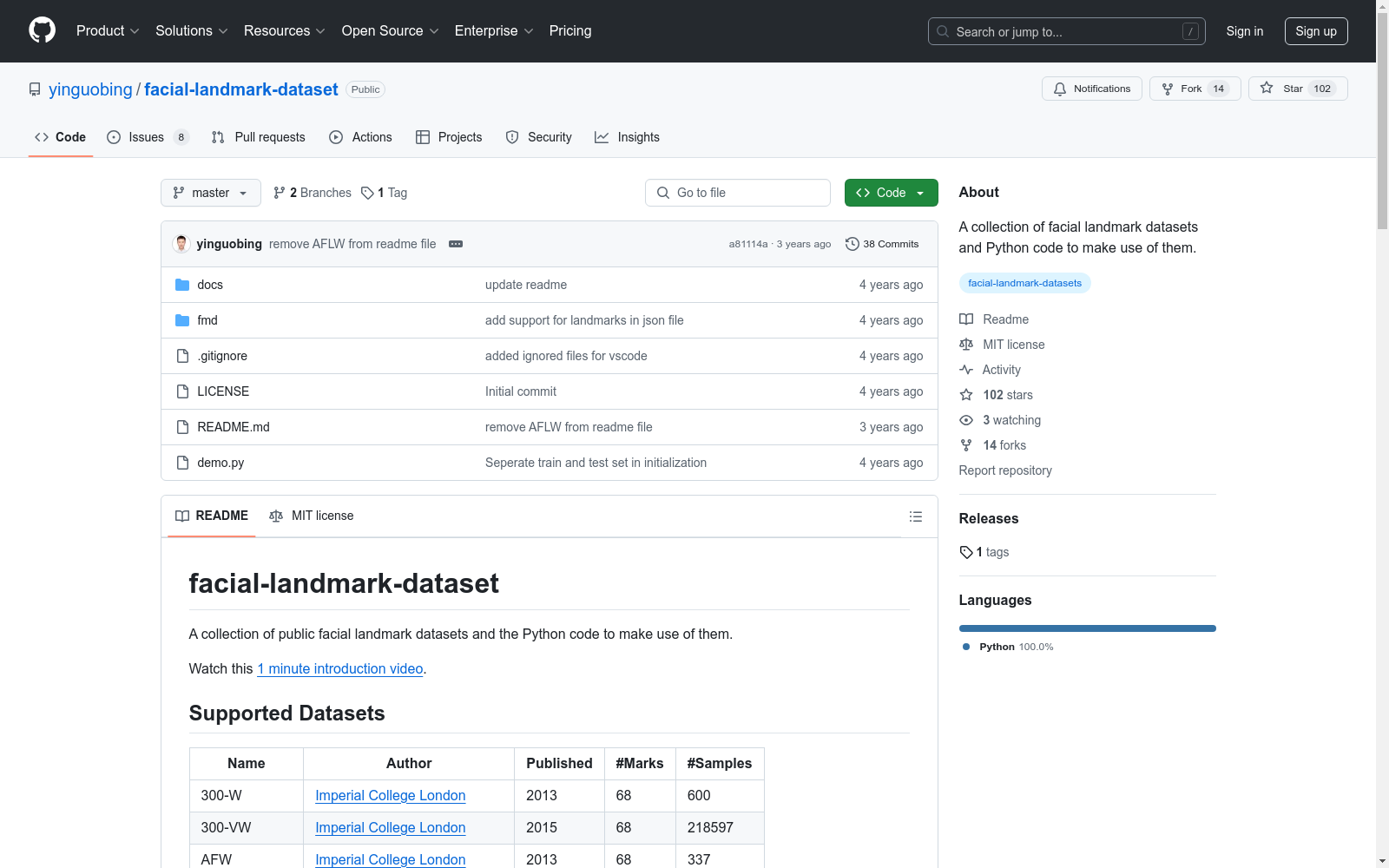Screen dimensions: 1389x868
Task: Switch to the Projects tab
Action: click(x=449, y=137)
